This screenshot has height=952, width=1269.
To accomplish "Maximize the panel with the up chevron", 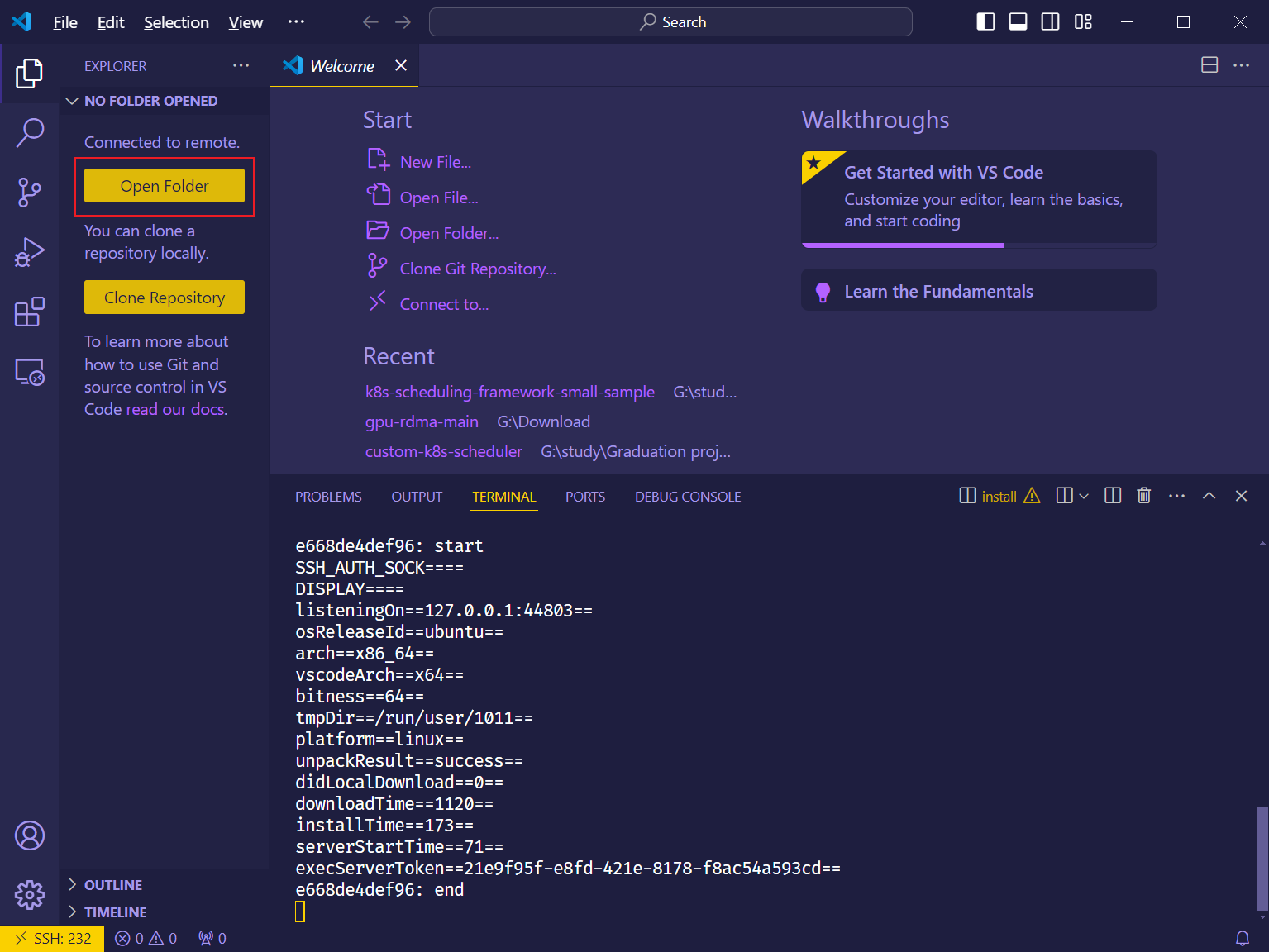I will (x=1209, y=496).
